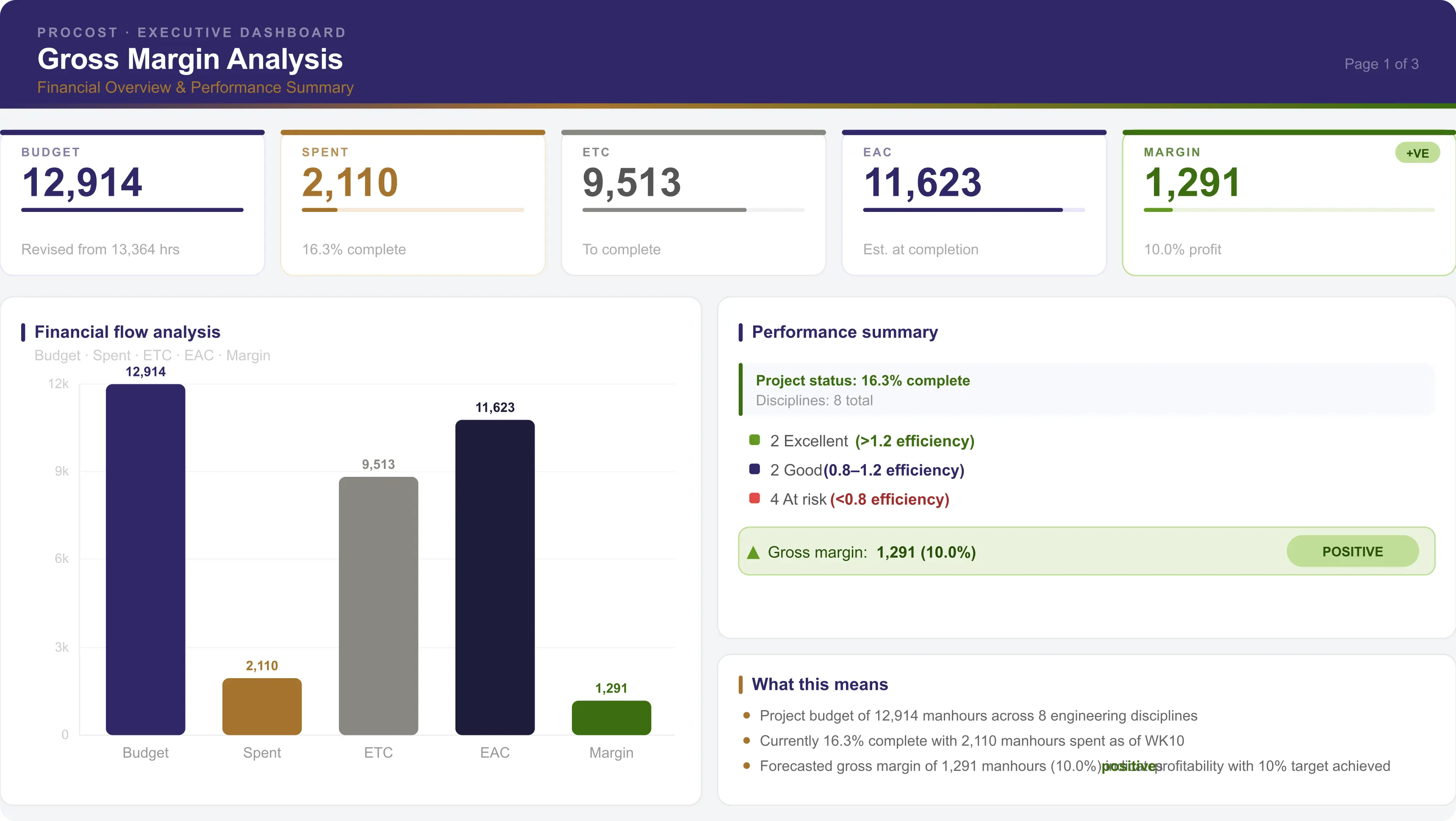
Task: Click the ETC card progress bar
Action: tap(693, 210)
